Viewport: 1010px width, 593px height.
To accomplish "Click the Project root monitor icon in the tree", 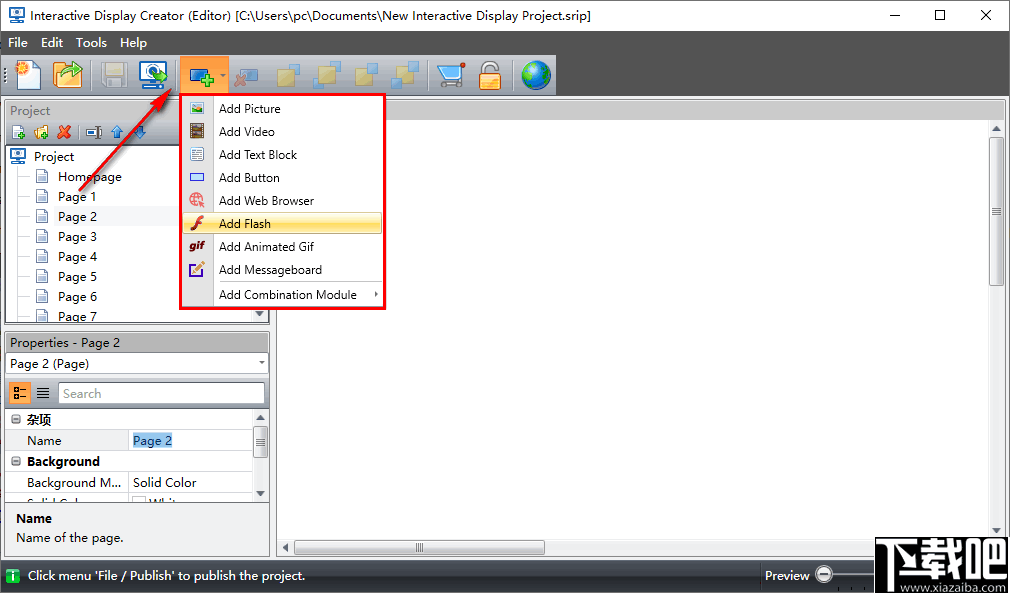I will pos(19,156).
